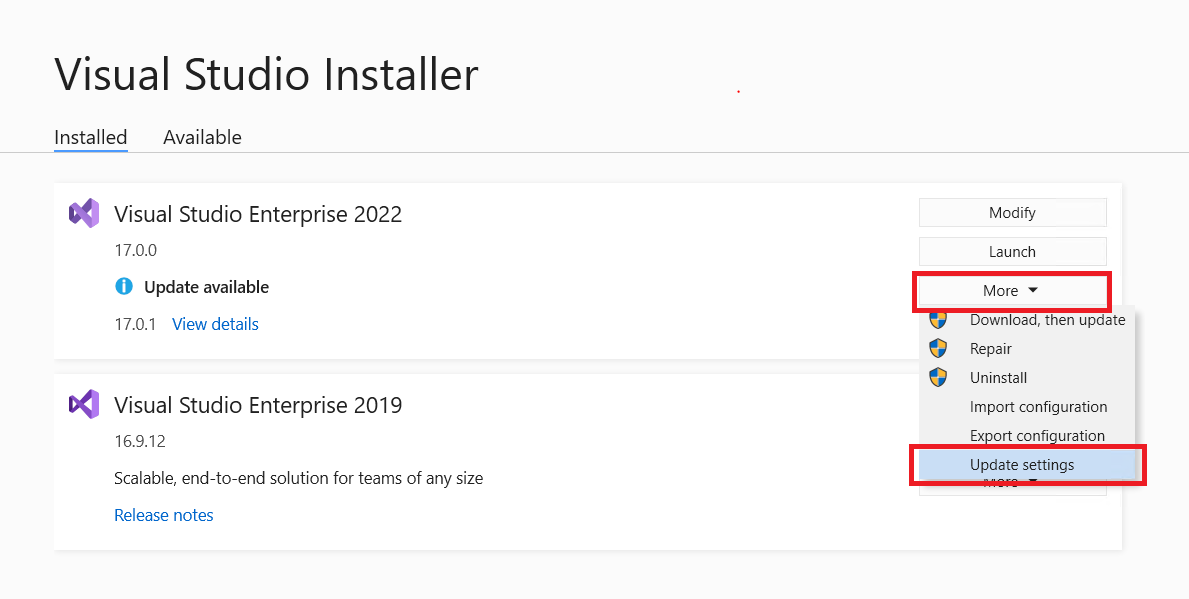Choose Repair from the More menu
Screen dimensions: 1189x599
click(990, 348)
